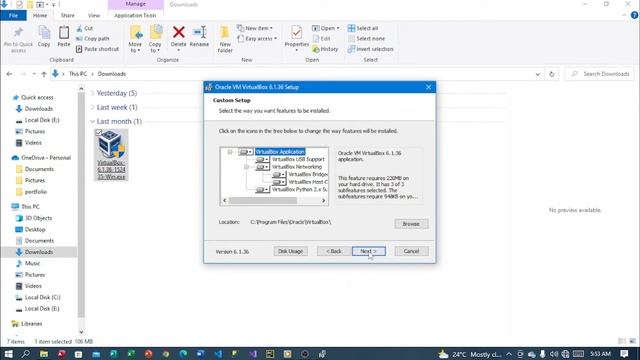Click History in the Open group

coord(325,49)
